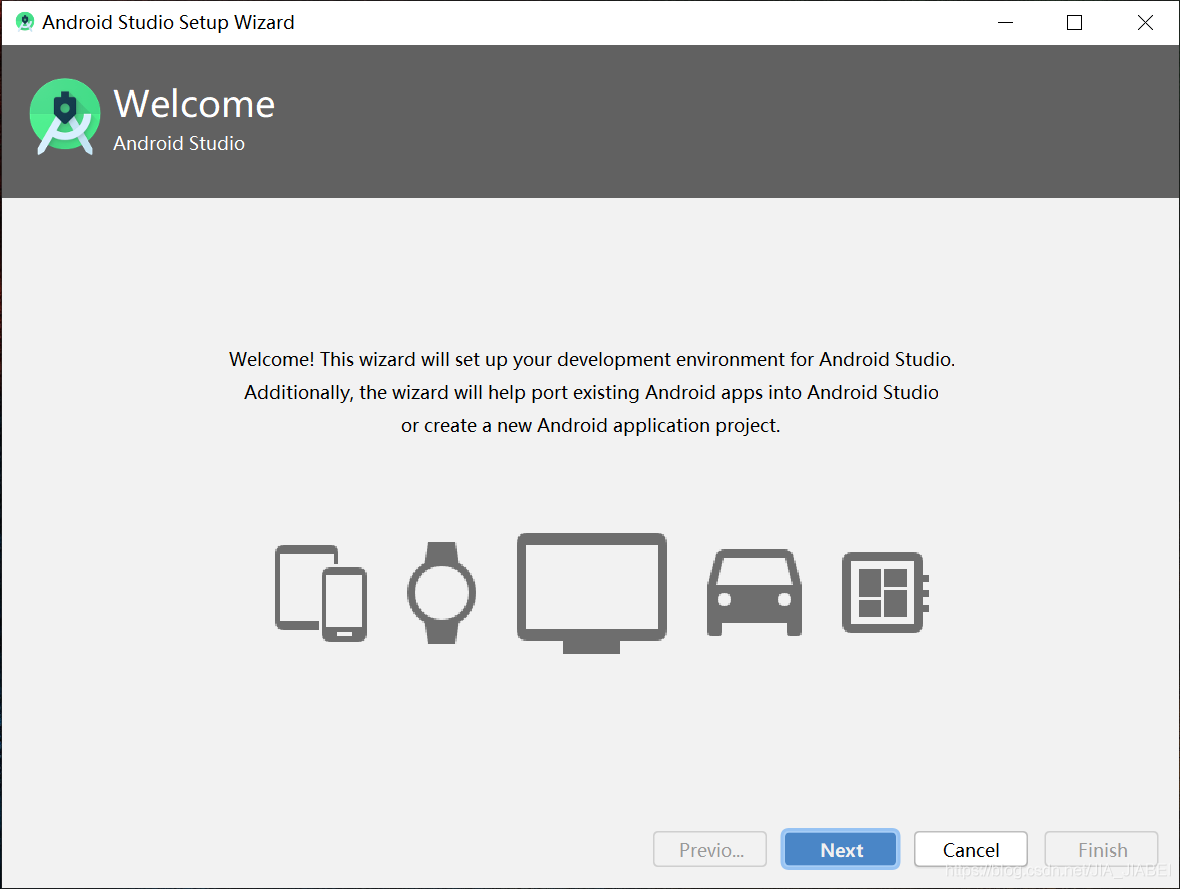Click the greyed-out Finish button

1102,849
